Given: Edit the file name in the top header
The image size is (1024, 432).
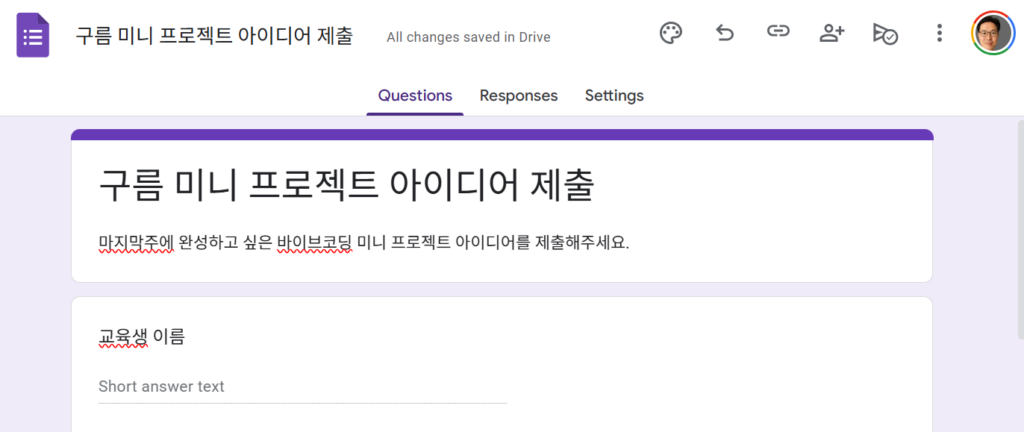Looking at the screenshot, I should click(214, 36).
